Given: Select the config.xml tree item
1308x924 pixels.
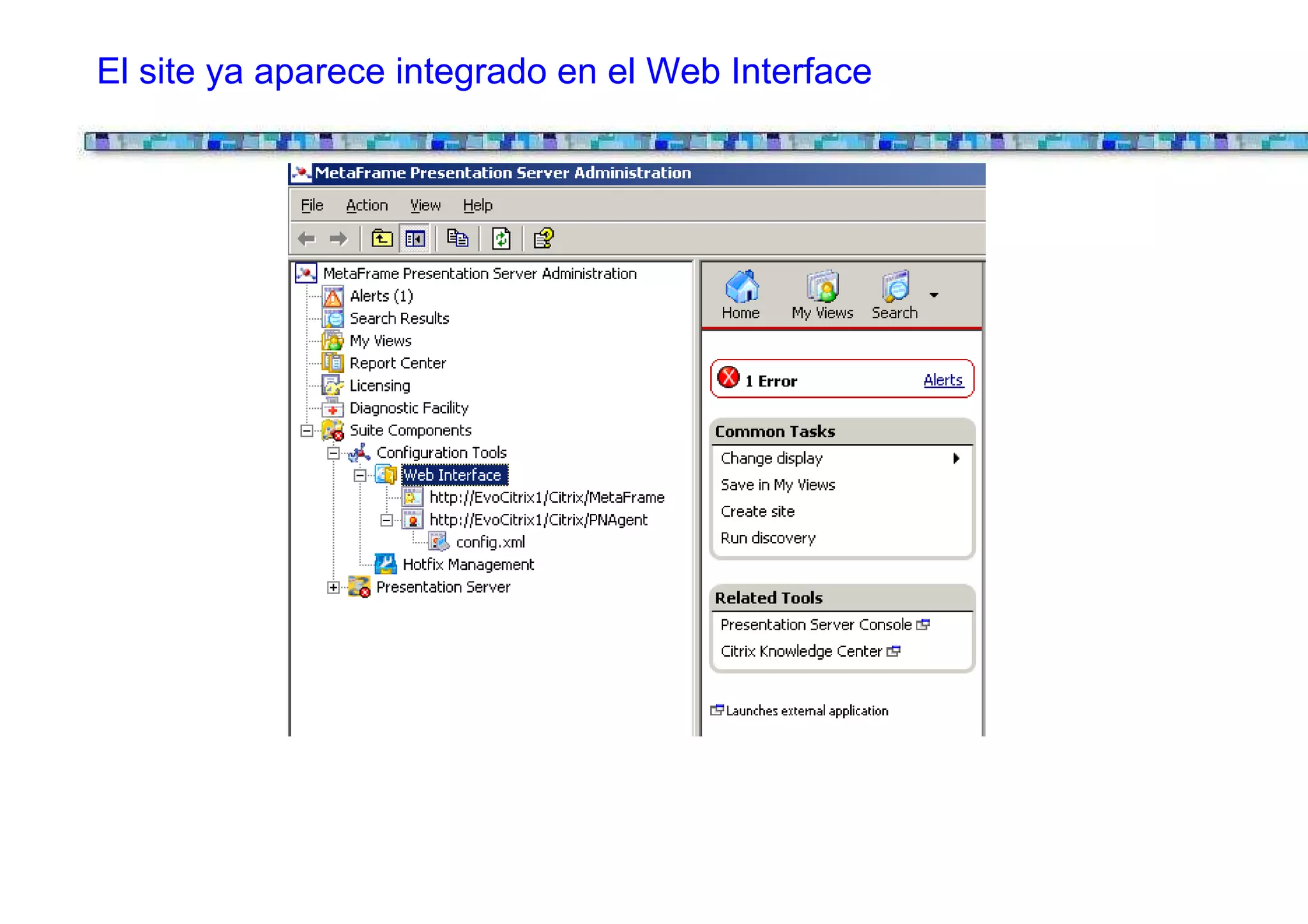Looking at the screenshot, I should (490, 542).
